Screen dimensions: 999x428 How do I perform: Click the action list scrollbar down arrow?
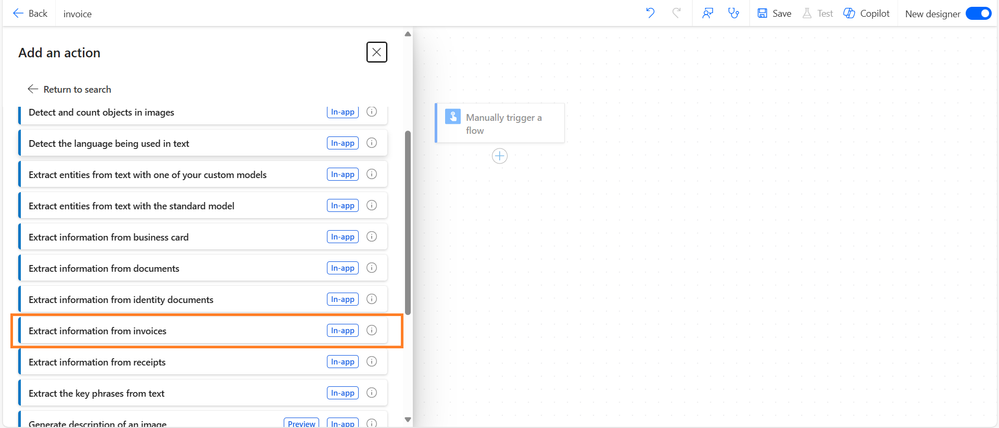pos(407,420)
